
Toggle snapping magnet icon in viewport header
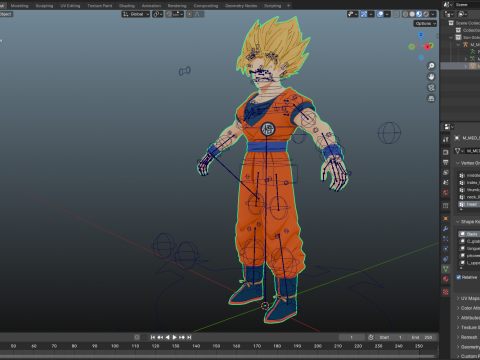169,14
